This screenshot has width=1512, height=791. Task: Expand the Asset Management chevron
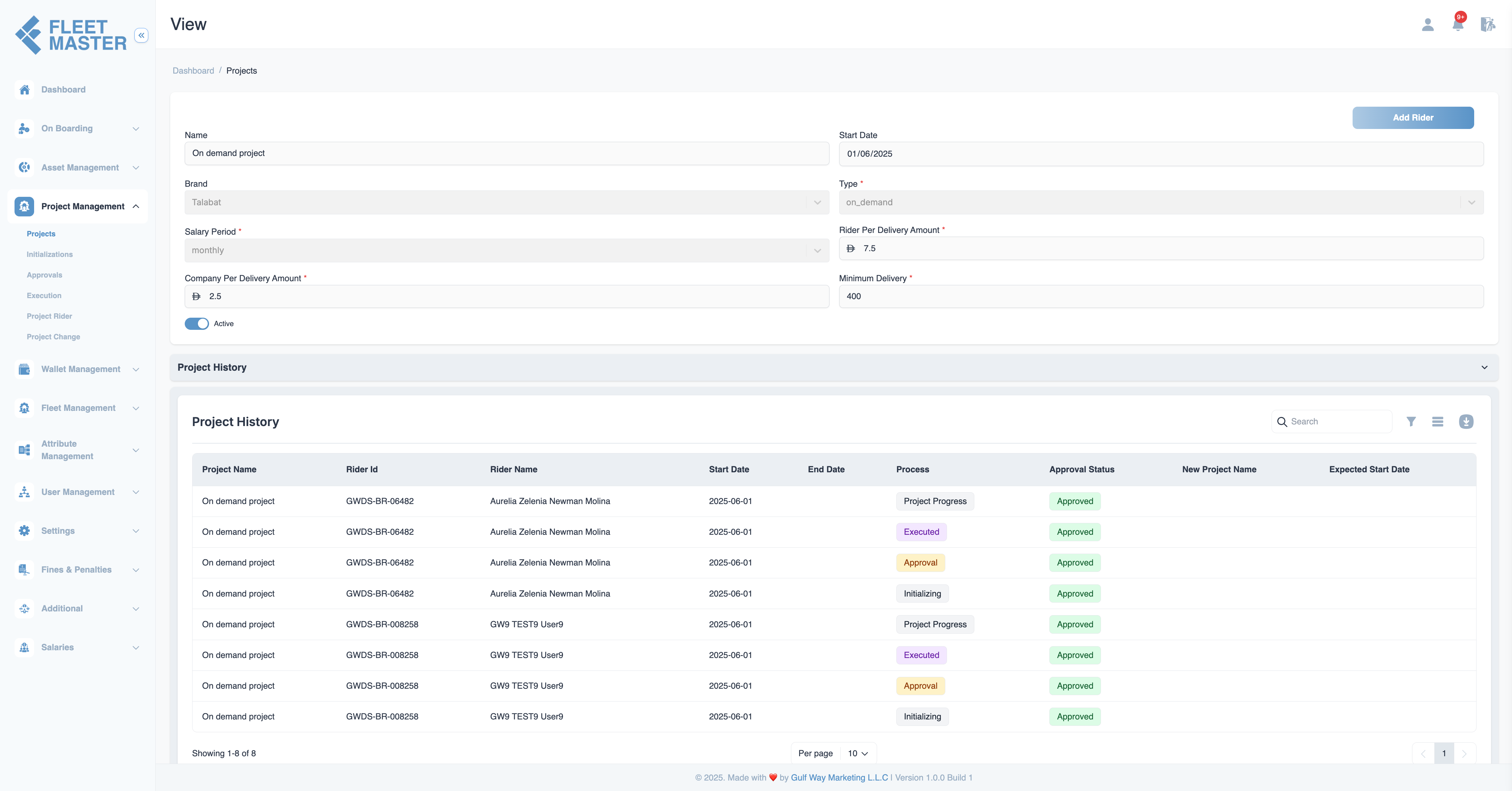[x=135, y=167]
